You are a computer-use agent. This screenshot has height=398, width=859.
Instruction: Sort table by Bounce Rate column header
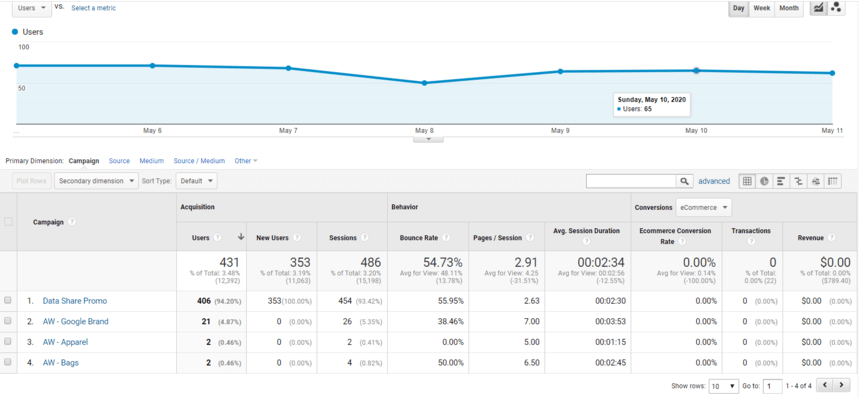click(x=420, y=238)
